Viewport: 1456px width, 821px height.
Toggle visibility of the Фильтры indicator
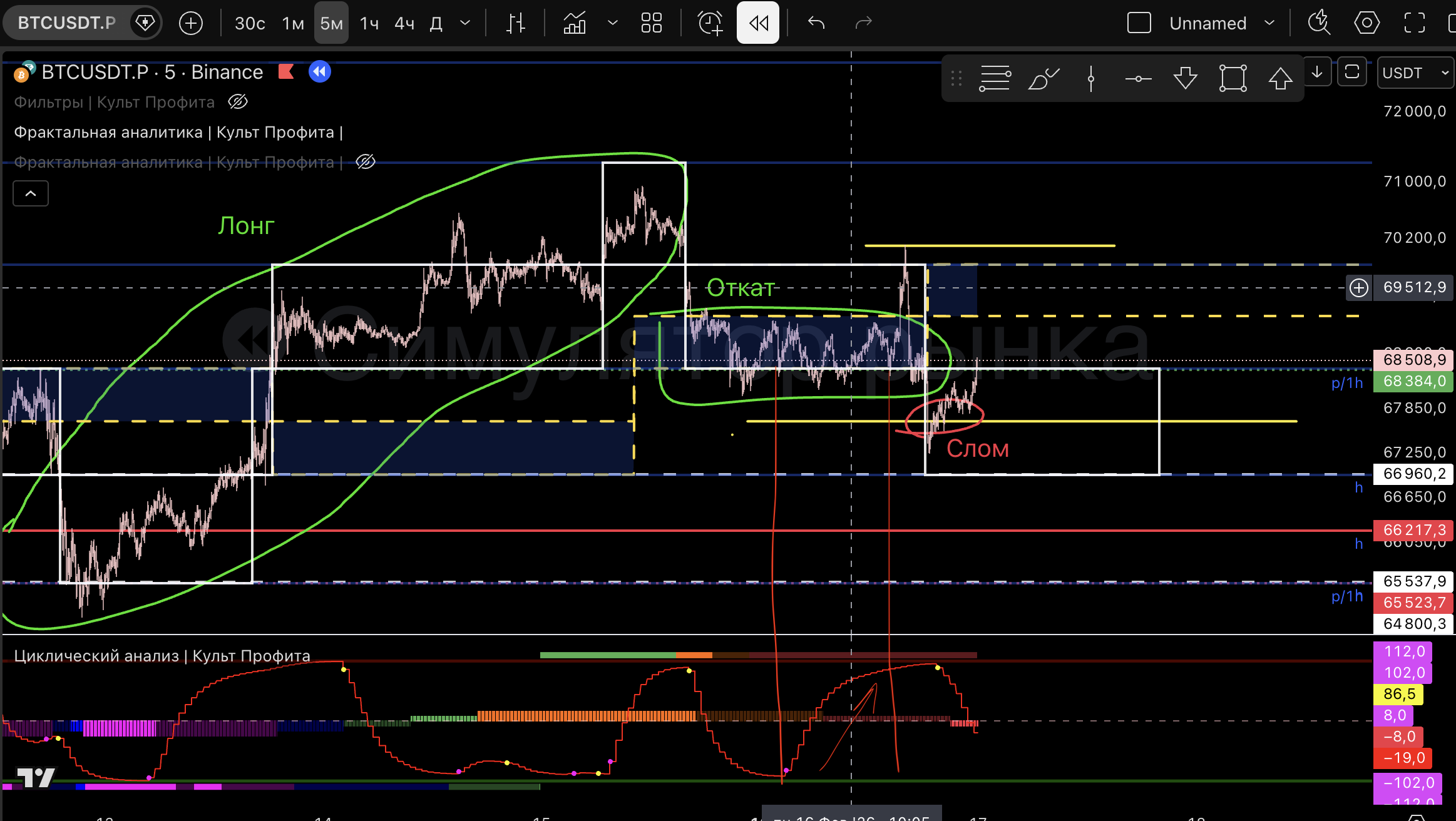click(238, 101)
